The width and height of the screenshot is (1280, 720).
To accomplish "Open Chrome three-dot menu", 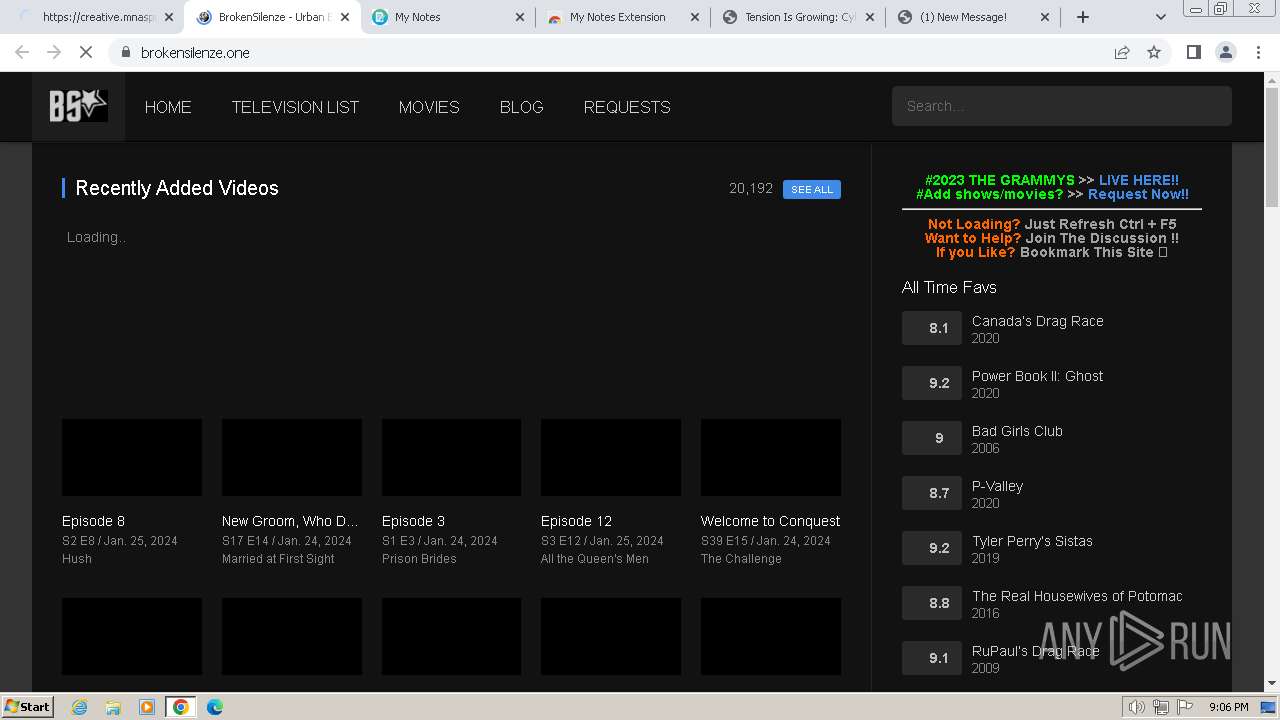I will [x=1258, y=52].
